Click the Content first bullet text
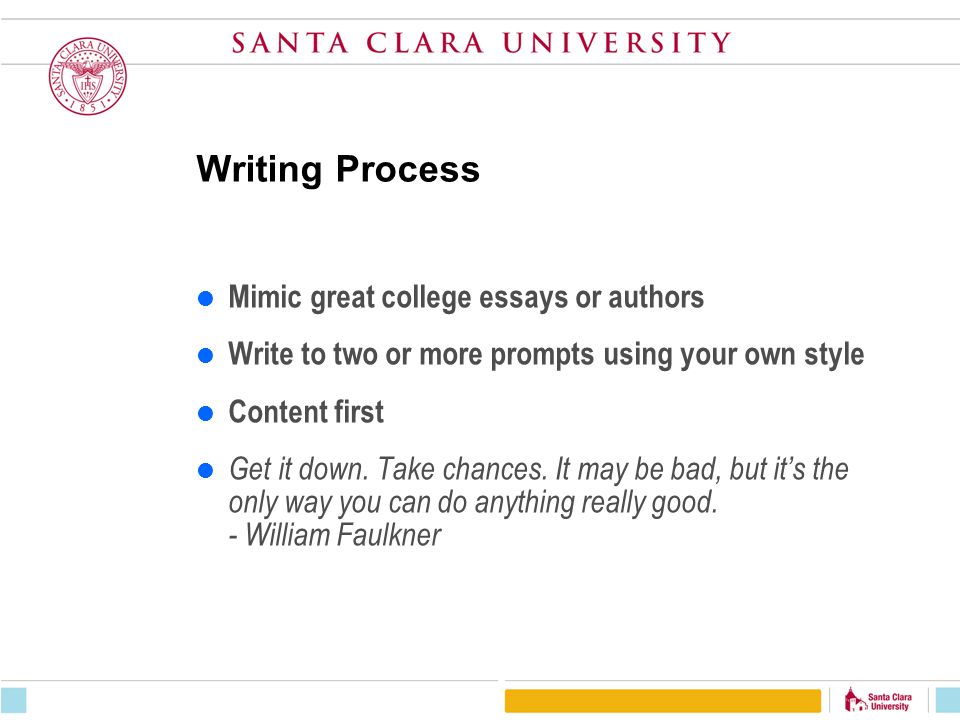This screenshot has height=720, width=960. pyautogui.click(x=306, y=412)
